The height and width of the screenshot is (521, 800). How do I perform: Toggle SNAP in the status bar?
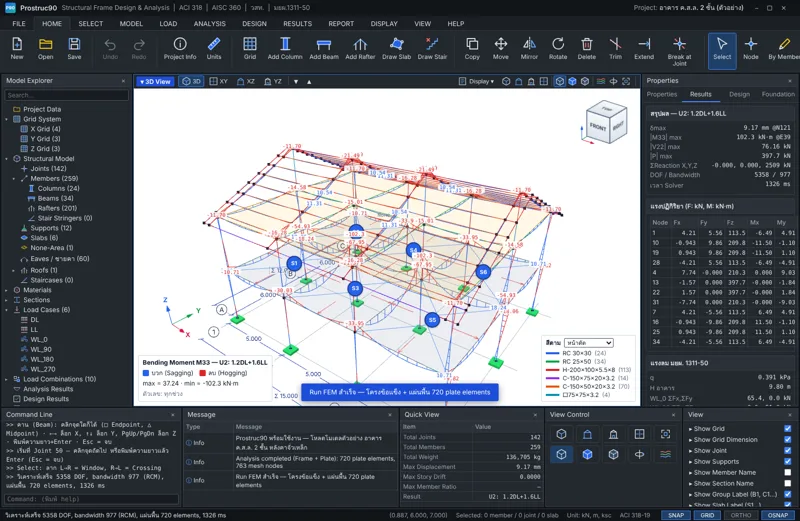coord(676,515)
